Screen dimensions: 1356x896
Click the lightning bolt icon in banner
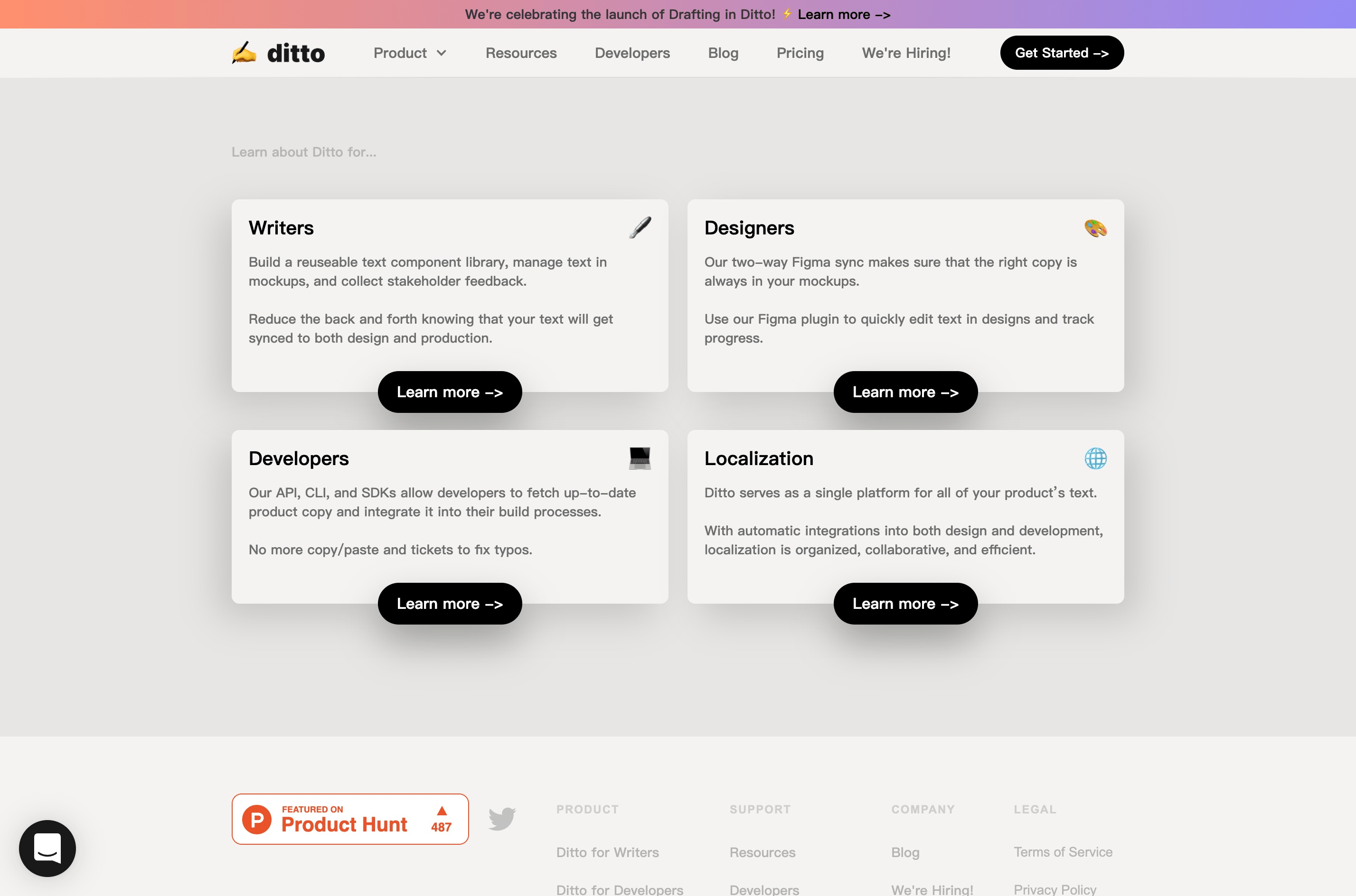[x=787, y=14]
